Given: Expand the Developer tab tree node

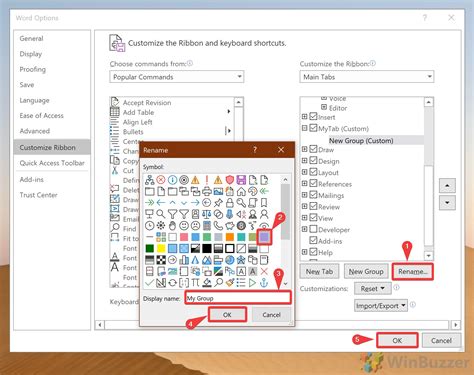Looking at the screenshot, I should click(304, 229).
